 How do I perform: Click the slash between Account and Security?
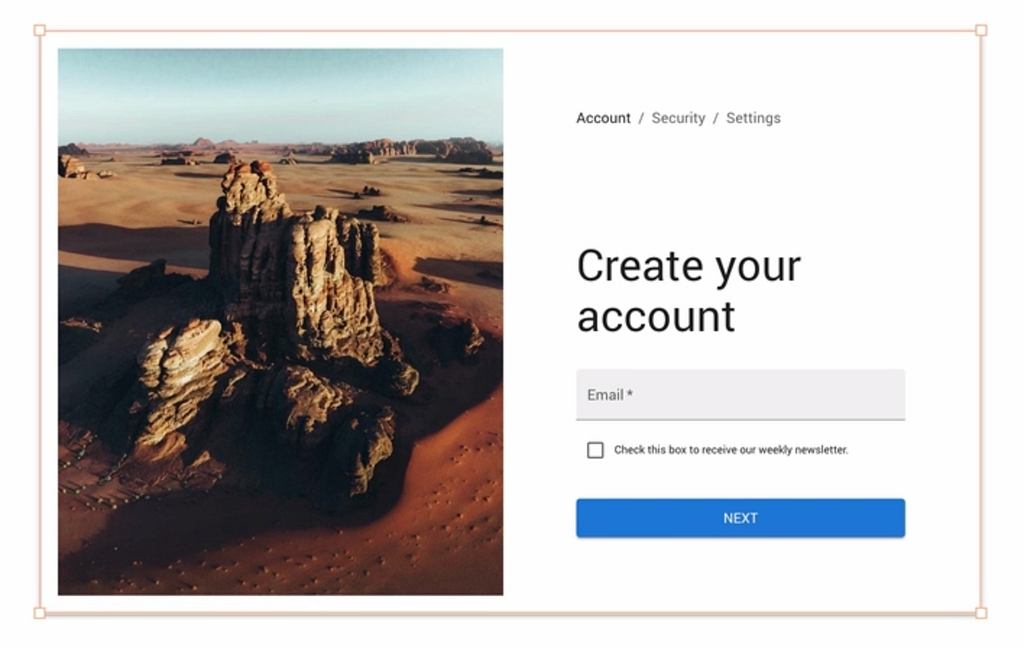coord(641,118)
